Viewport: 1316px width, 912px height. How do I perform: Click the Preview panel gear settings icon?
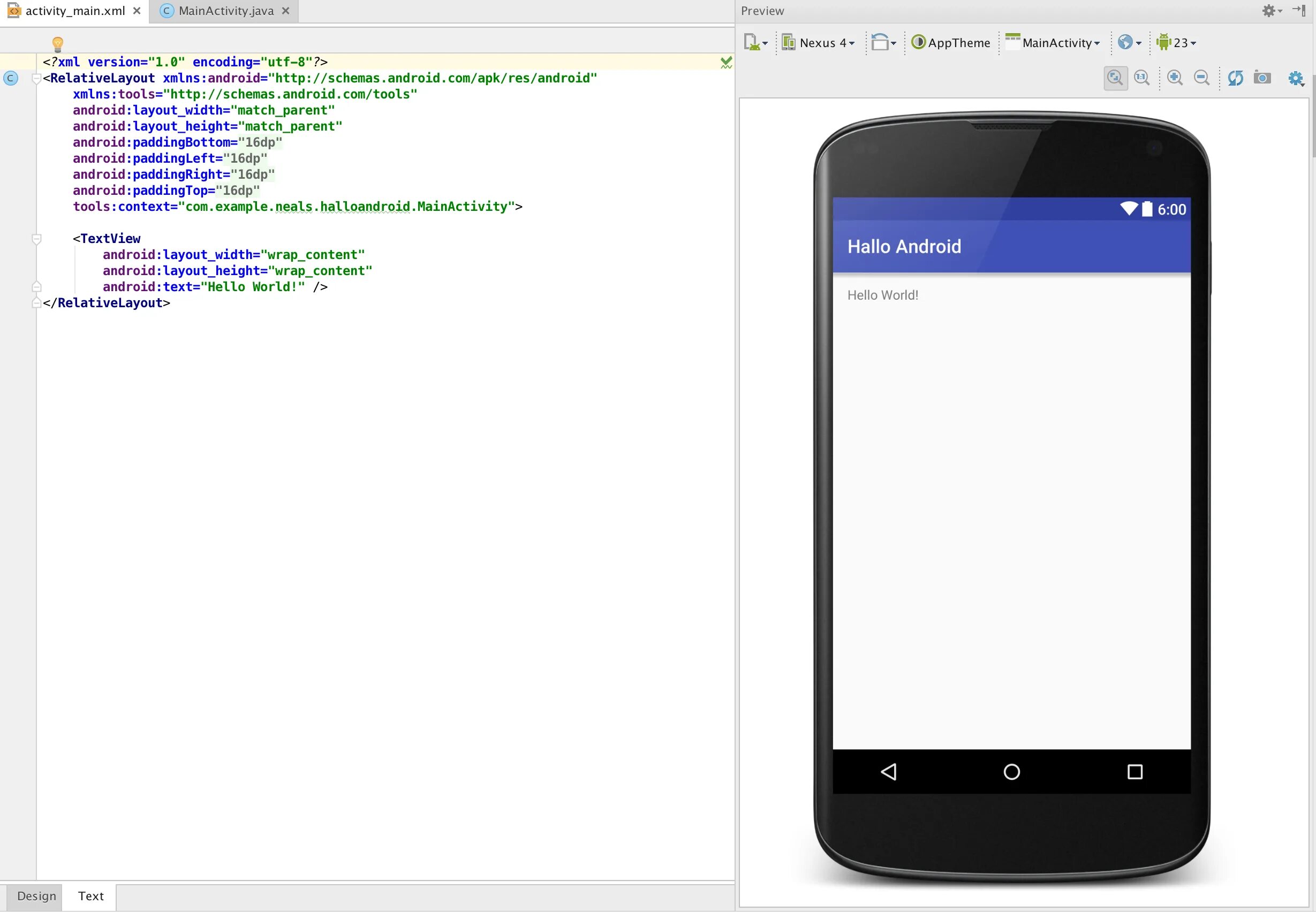(1270, 11)
